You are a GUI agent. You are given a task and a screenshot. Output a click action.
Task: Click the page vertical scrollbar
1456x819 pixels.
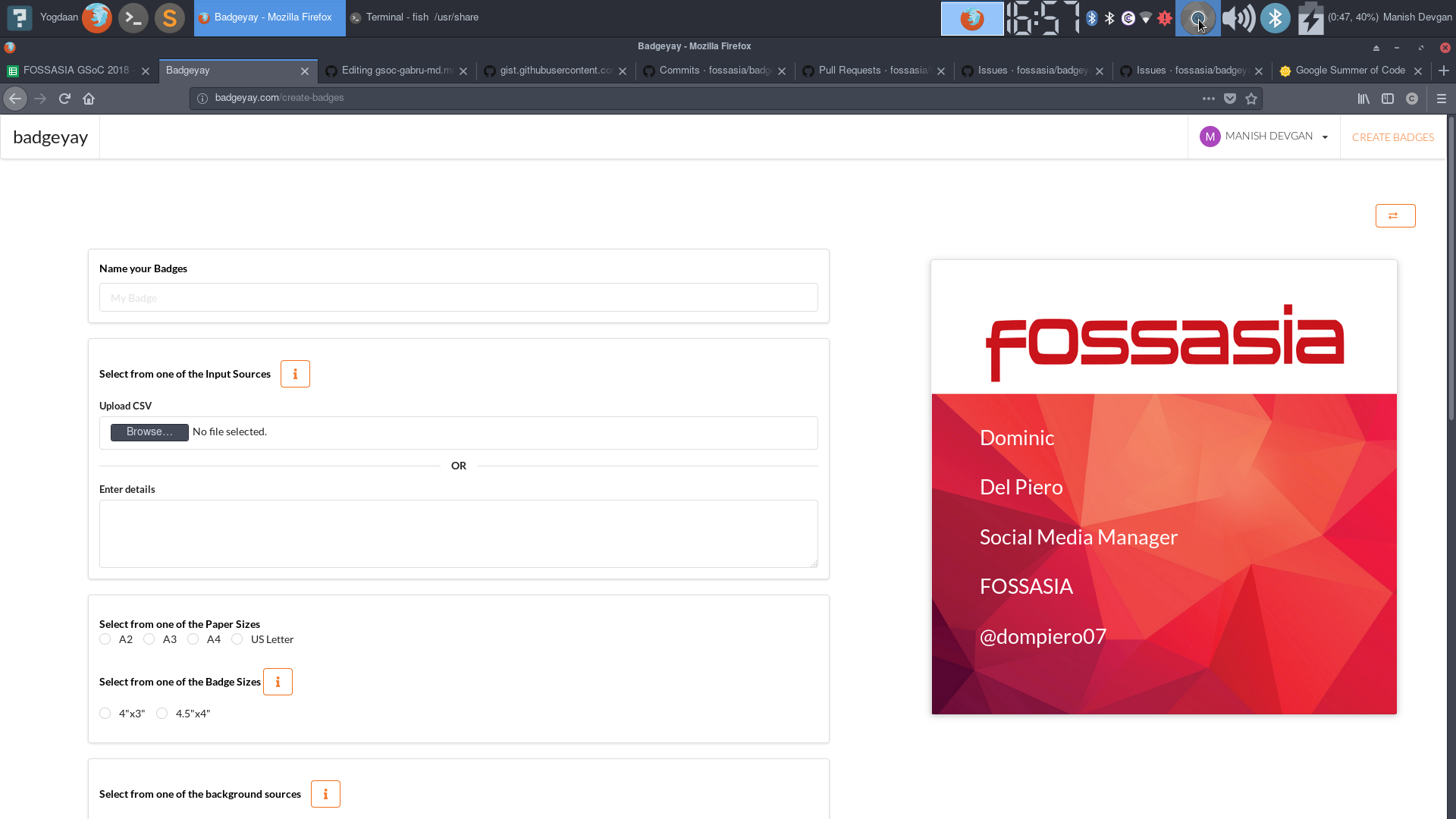click(1451, 268)
